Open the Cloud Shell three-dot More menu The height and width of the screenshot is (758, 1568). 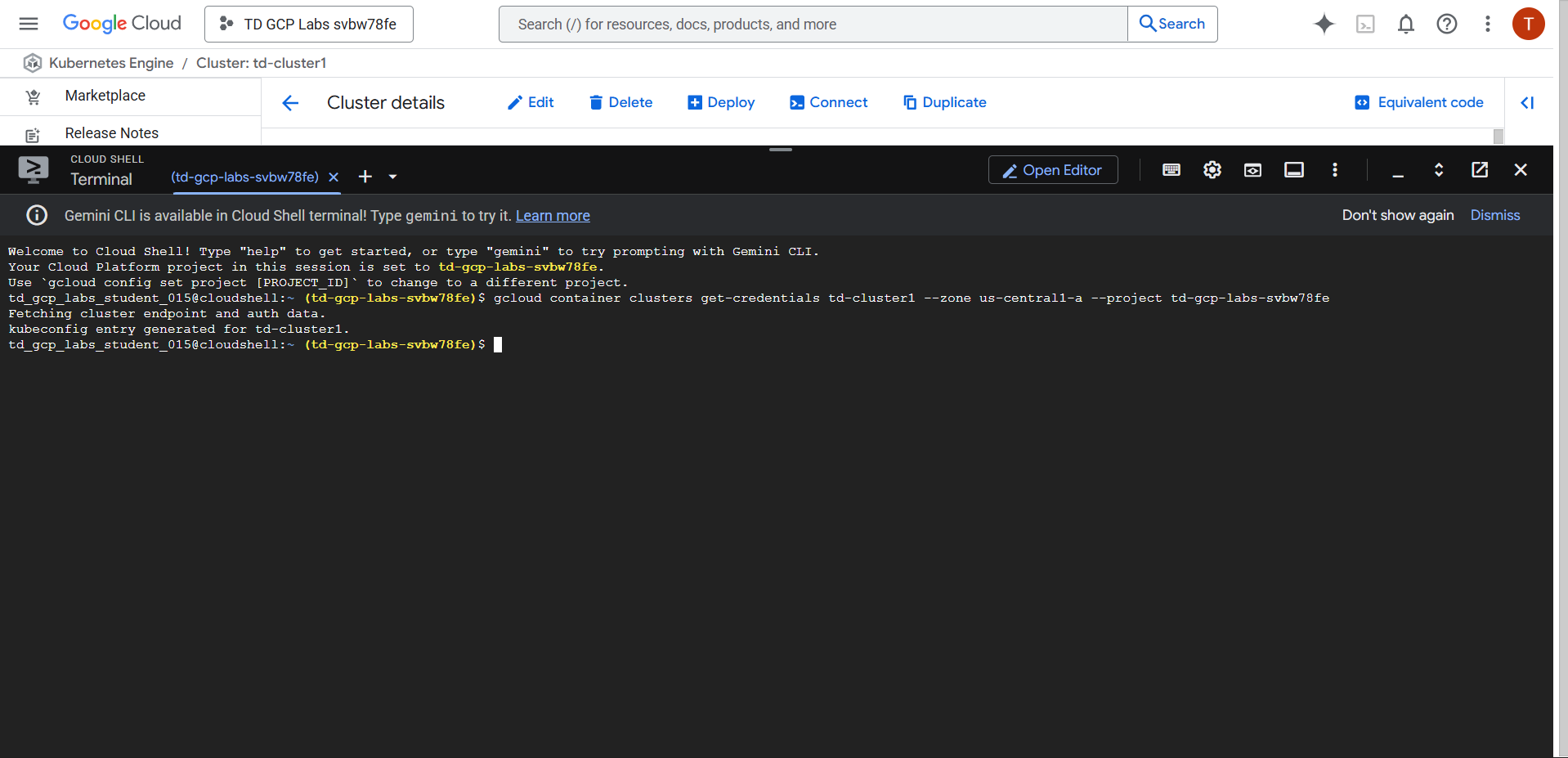click(1334, 169)
